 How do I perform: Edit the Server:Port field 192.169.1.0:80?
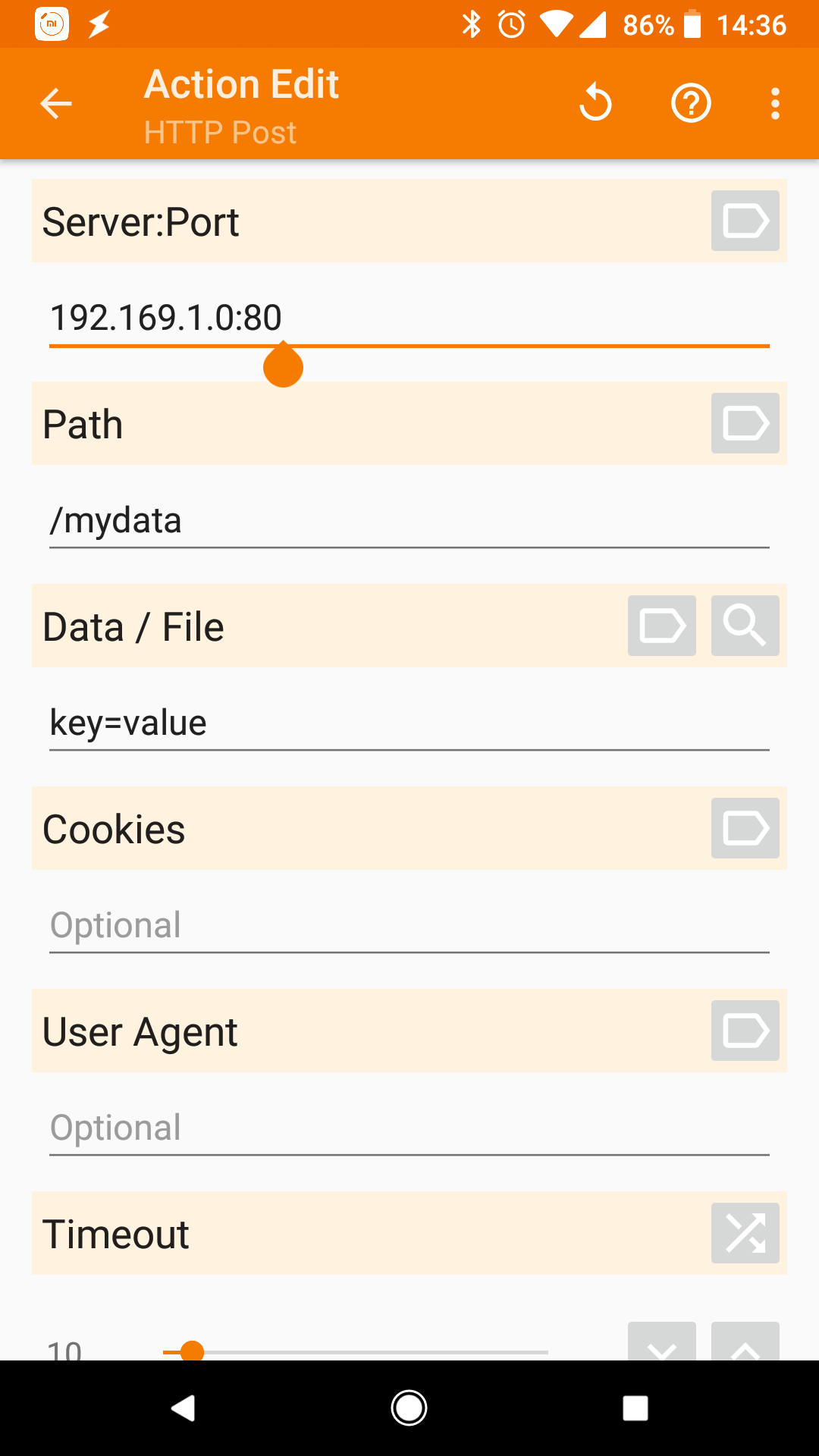coord(409,318)
